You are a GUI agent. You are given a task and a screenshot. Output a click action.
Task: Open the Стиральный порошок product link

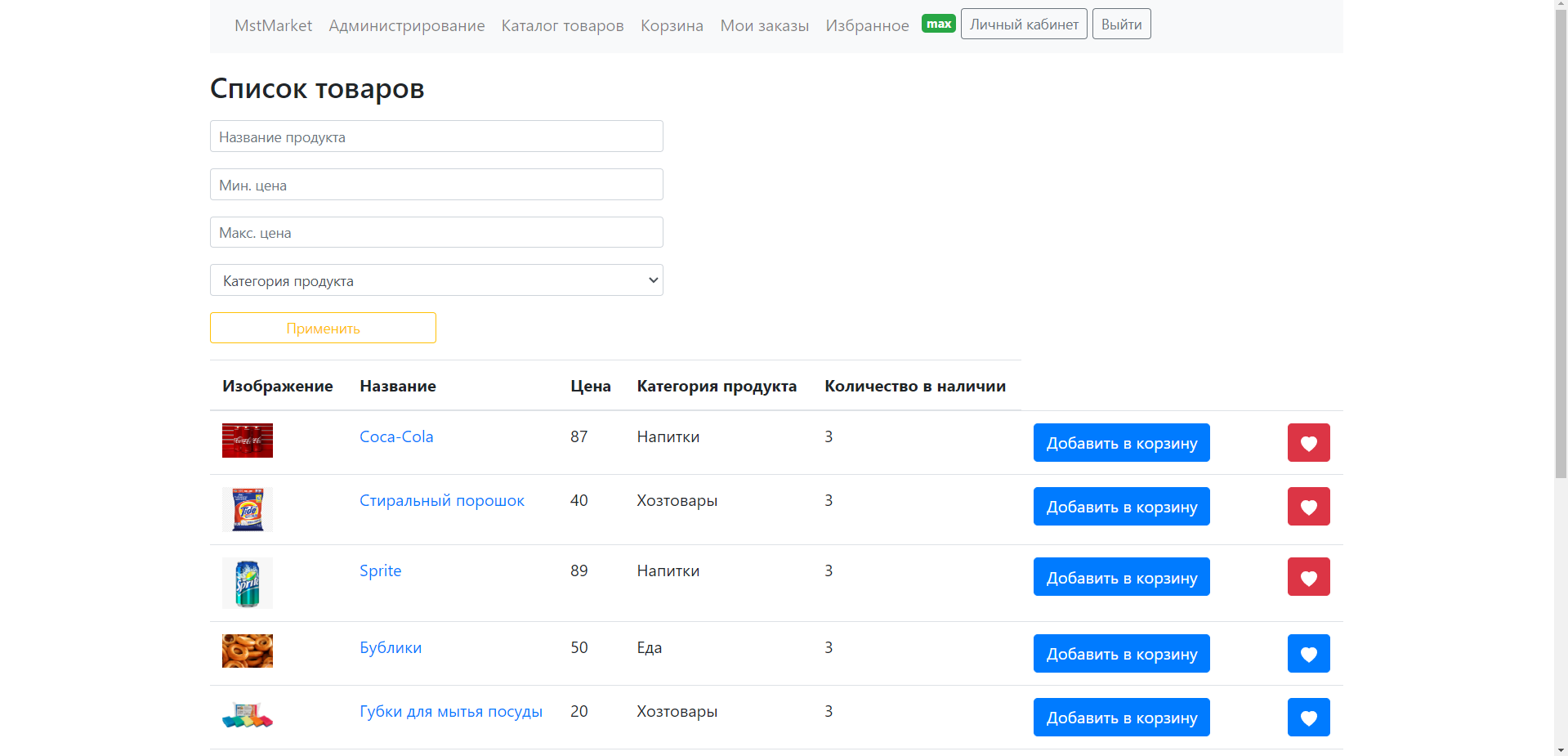442,500
